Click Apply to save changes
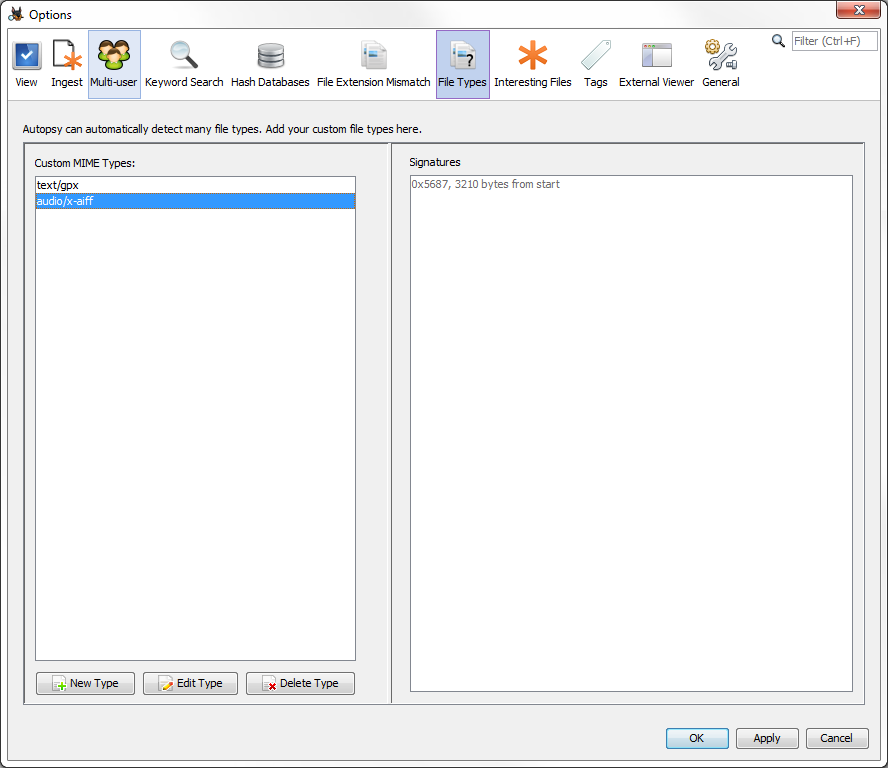This screenshot has height=768, width=888. (767, 738)
